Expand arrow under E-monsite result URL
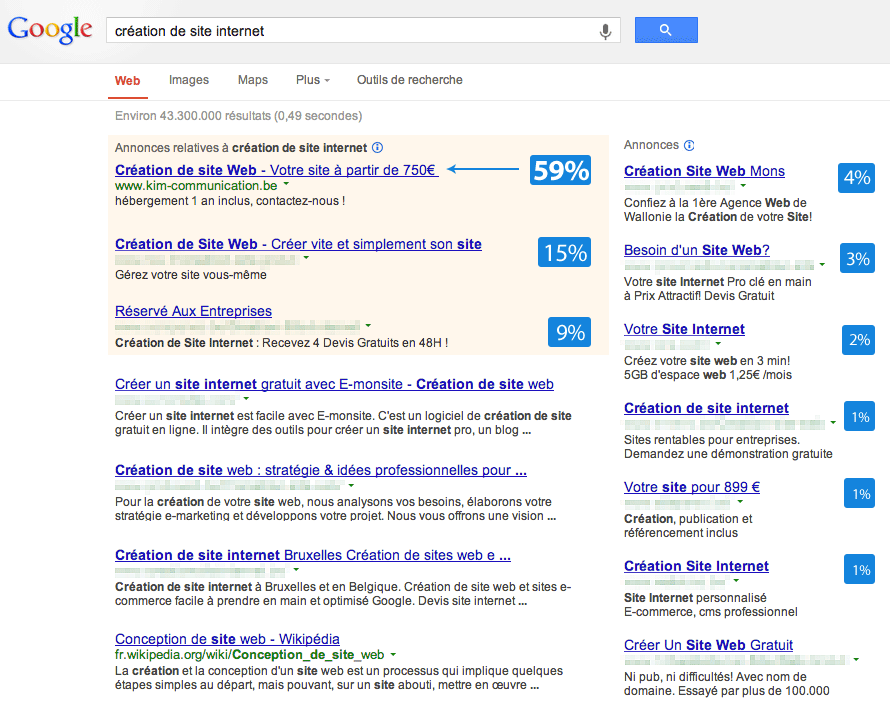The height and width of the screenshot is (705, 890). 246,398
